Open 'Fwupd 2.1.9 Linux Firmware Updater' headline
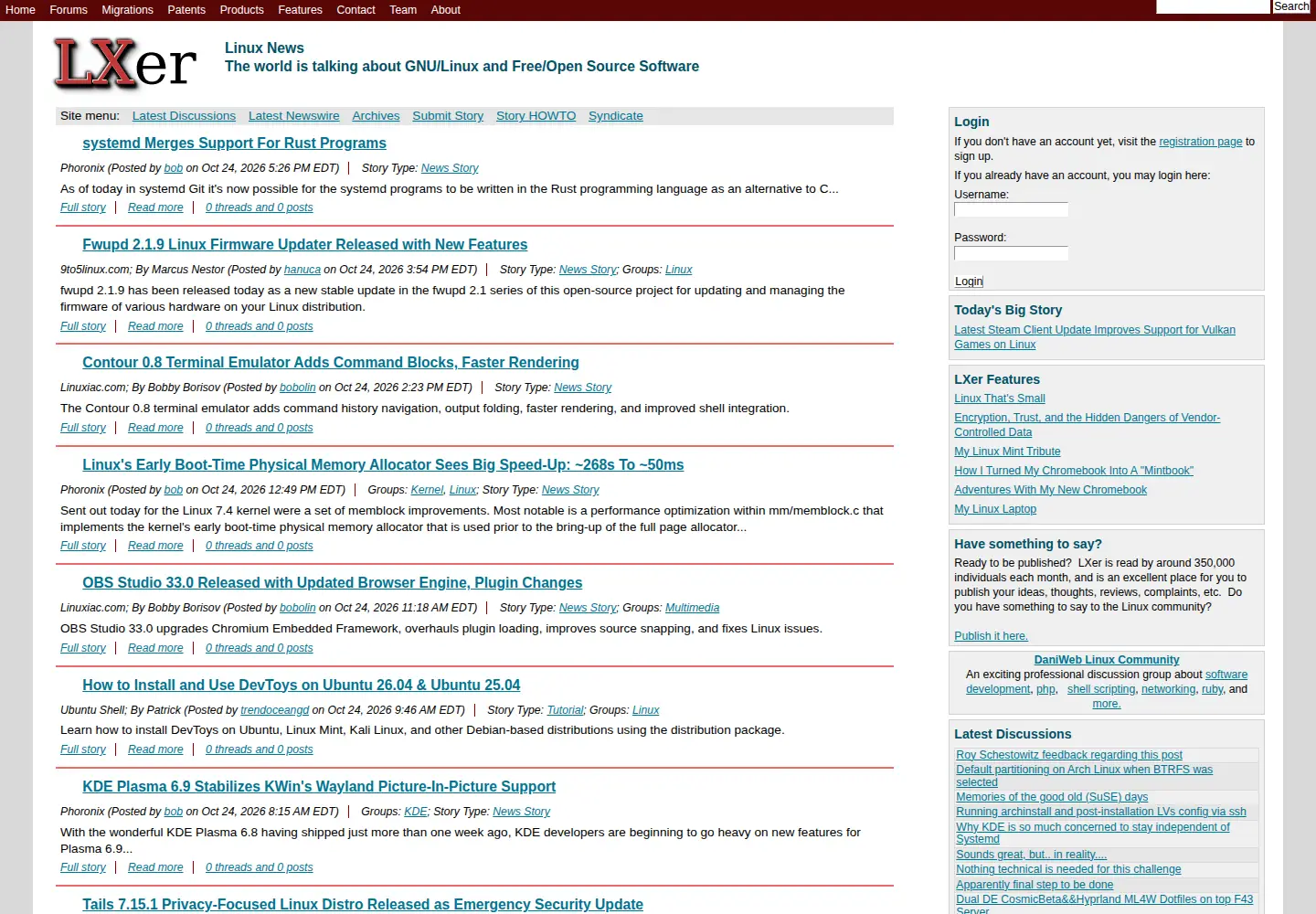1316x914 pixels. click(x=304, y=245)
